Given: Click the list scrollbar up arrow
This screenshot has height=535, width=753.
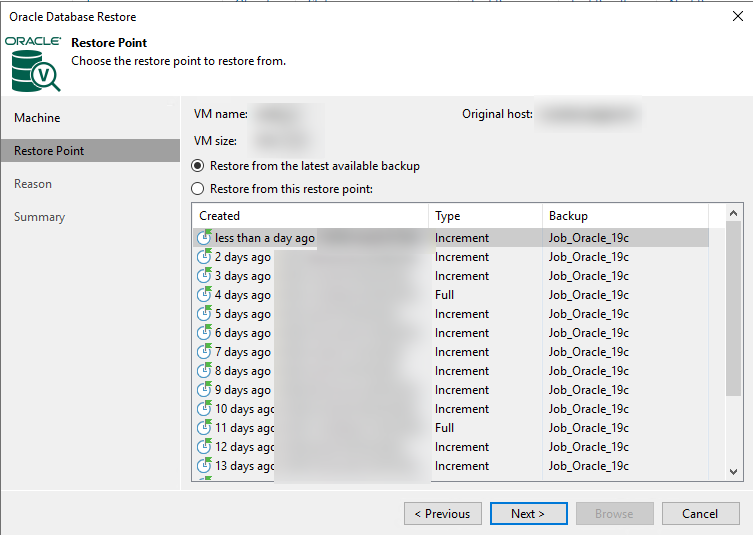Looking at the screenshot, I should (x=733, y=213).
